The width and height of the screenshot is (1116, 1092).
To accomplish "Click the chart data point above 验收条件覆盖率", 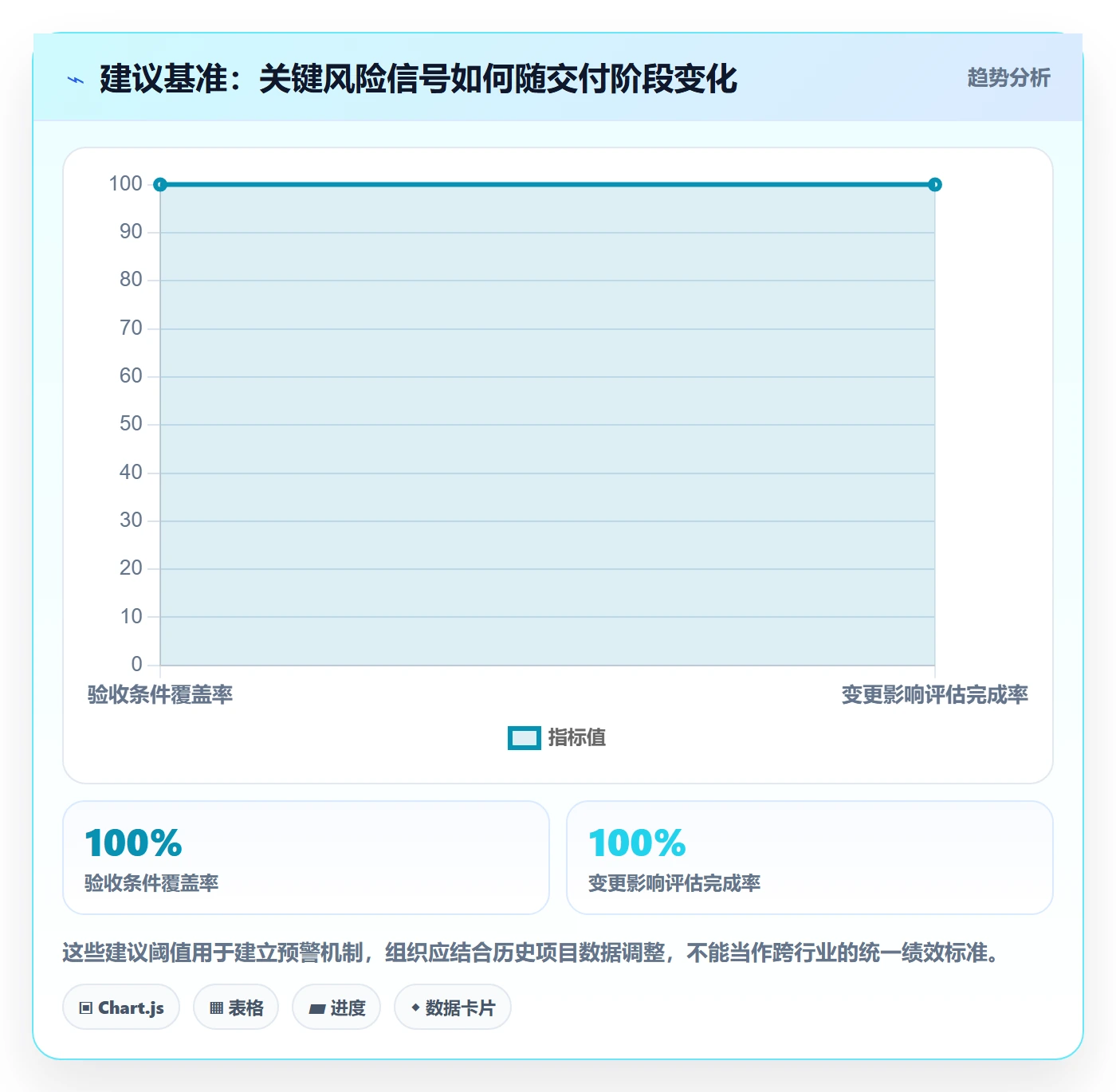I will pyautogui.click(x=160, y=185).
